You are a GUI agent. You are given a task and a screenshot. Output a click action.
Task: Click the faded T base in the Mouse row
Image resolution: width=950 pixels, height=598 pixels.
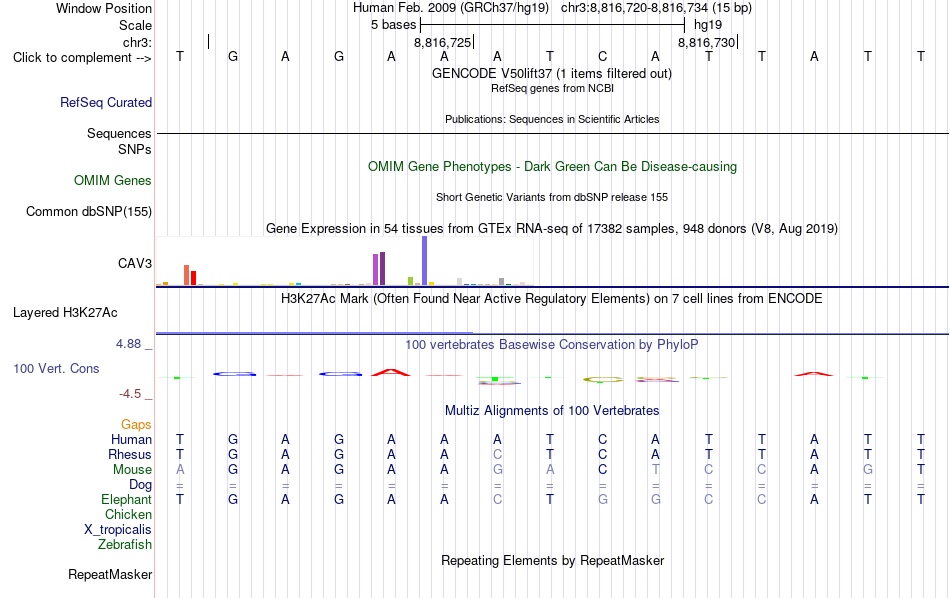(656, 470)
